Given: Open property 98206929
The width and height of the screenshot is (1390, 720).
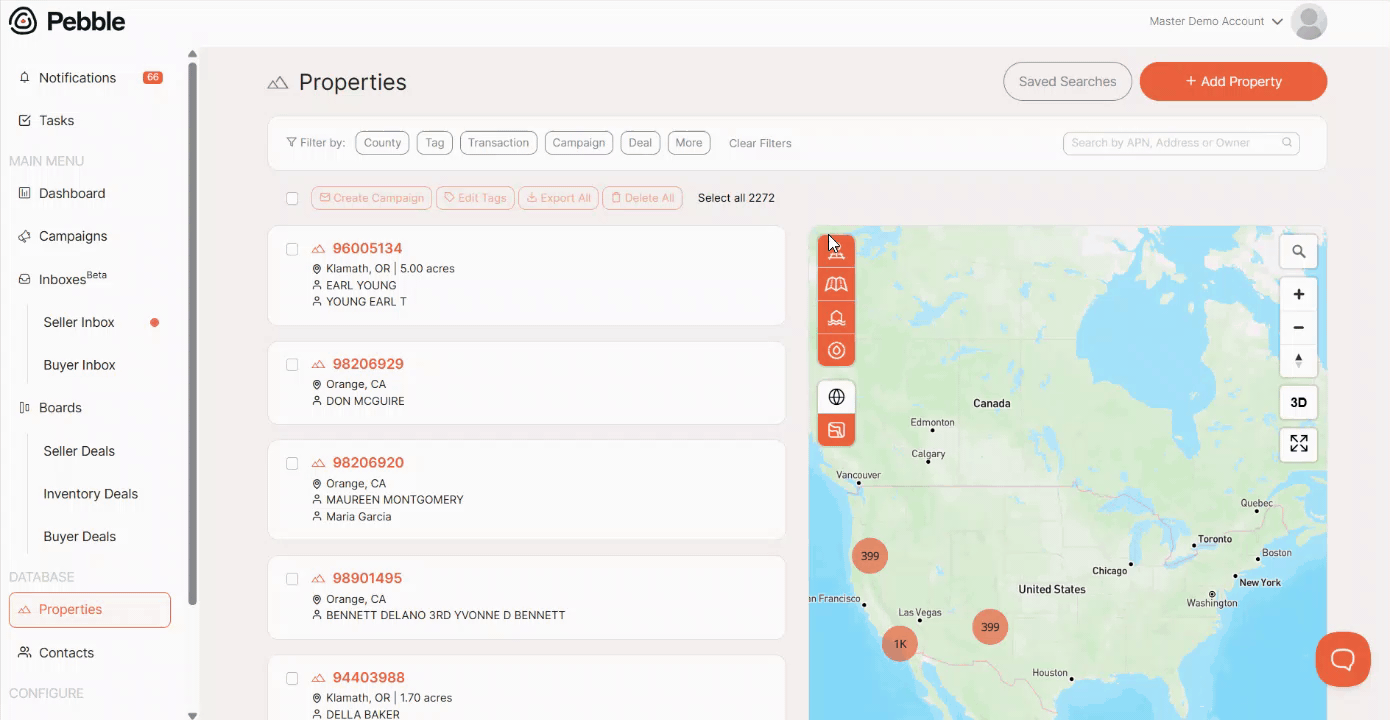Looking at the screenshot, I should pos(368,364).
